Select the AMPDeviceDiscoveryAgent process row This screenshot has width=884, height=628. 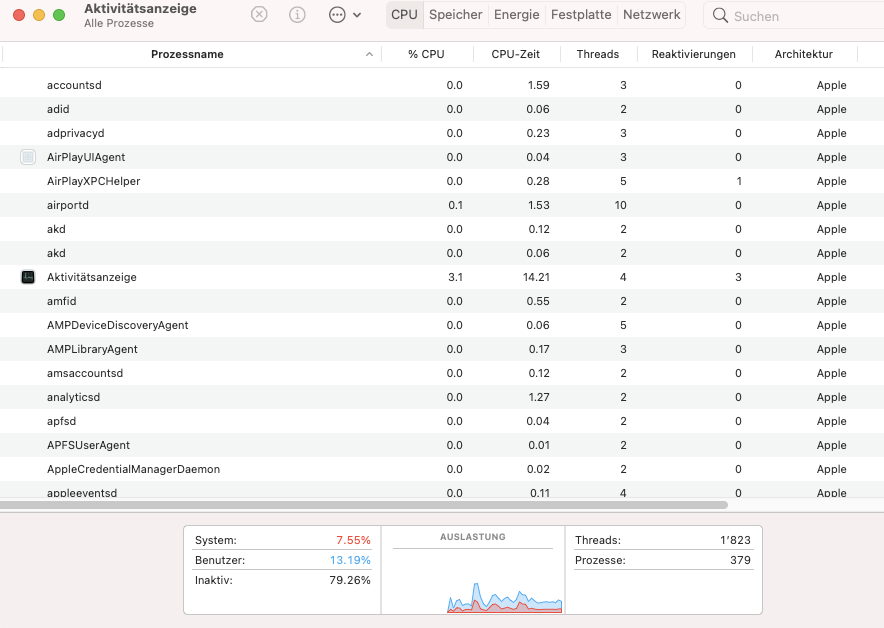coord(442,325)
